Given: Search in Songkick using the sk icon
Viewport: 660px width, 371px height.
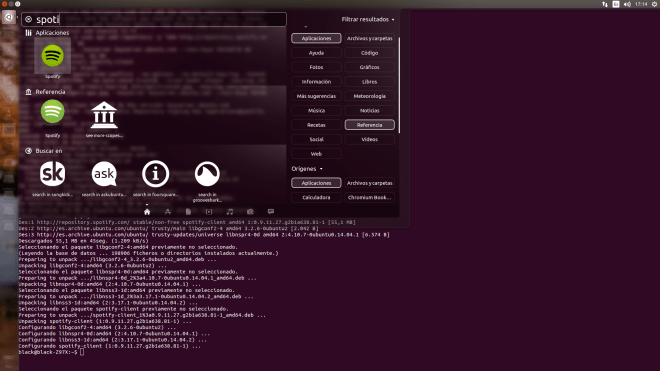Looking at the screenshot, I should pyautogui.click(x=53, y=173).
